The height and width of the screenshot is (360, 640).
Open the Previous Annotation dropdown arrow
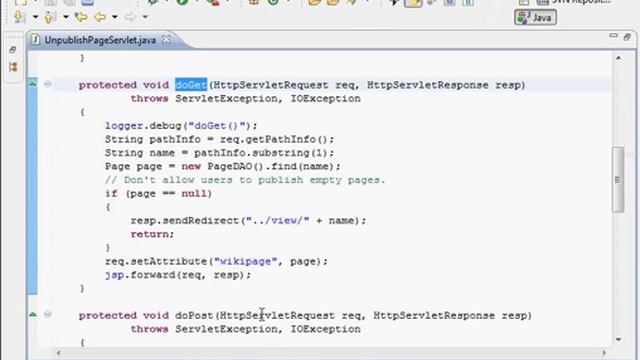tap(65, 17)
